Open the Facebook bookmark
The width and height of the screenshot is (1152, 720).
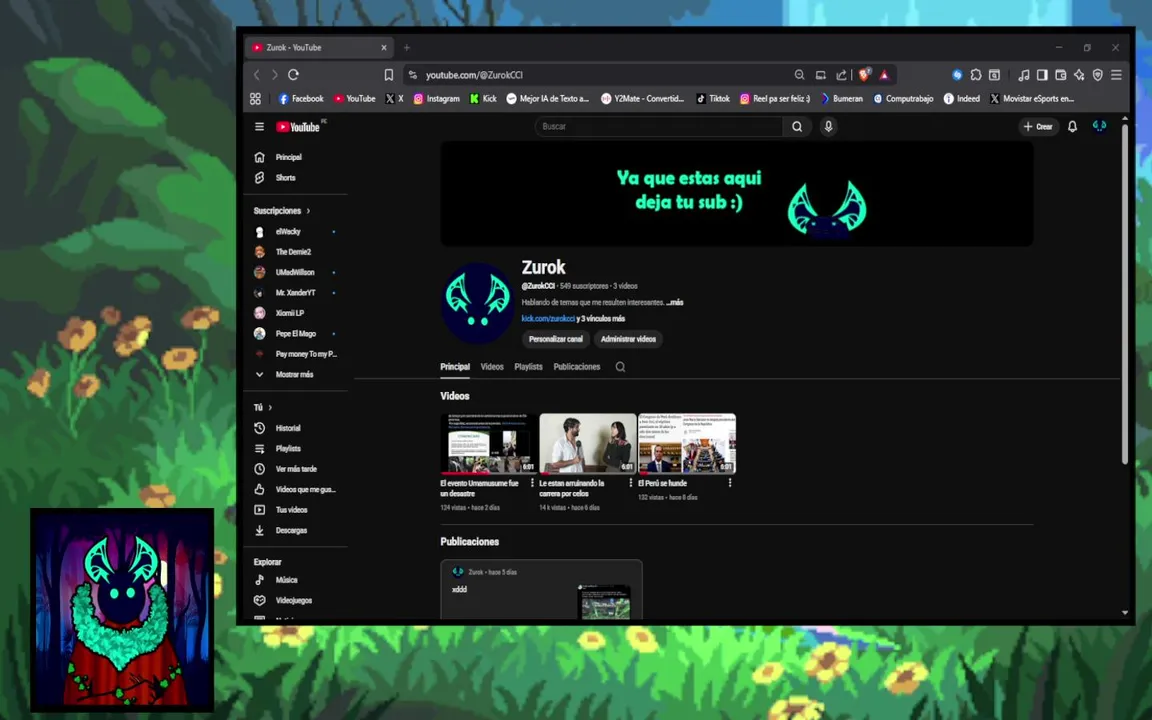point(301,98)
